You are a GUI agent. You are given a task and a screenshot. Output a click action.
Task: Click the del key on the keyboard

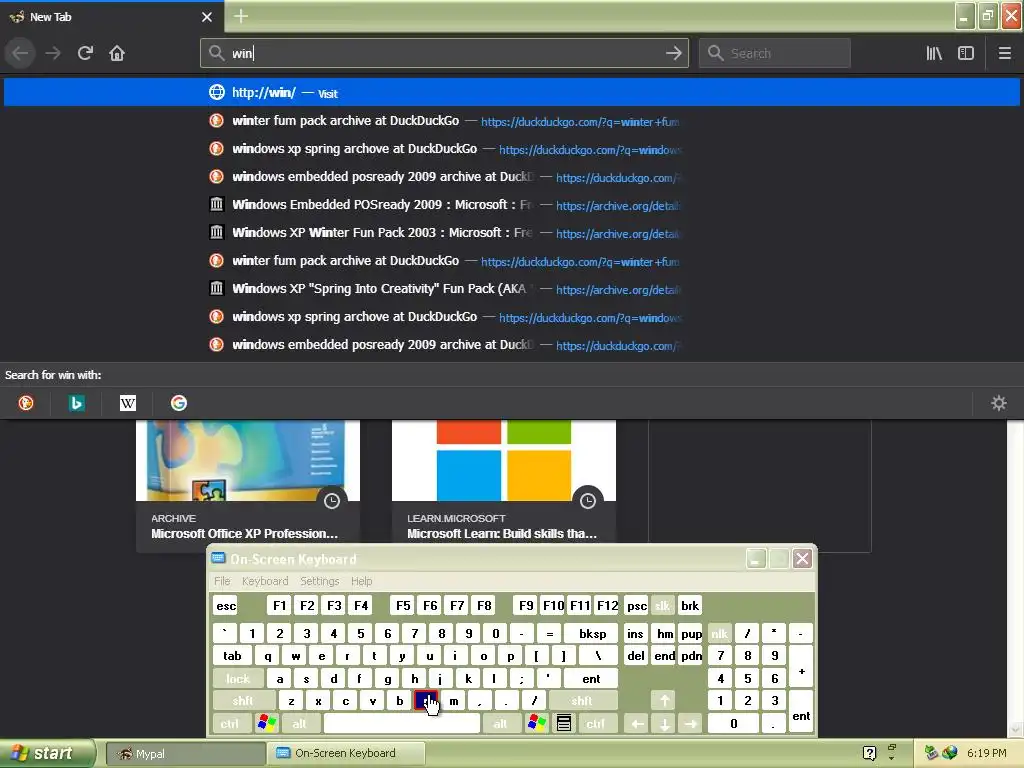[x=635, y=656]
